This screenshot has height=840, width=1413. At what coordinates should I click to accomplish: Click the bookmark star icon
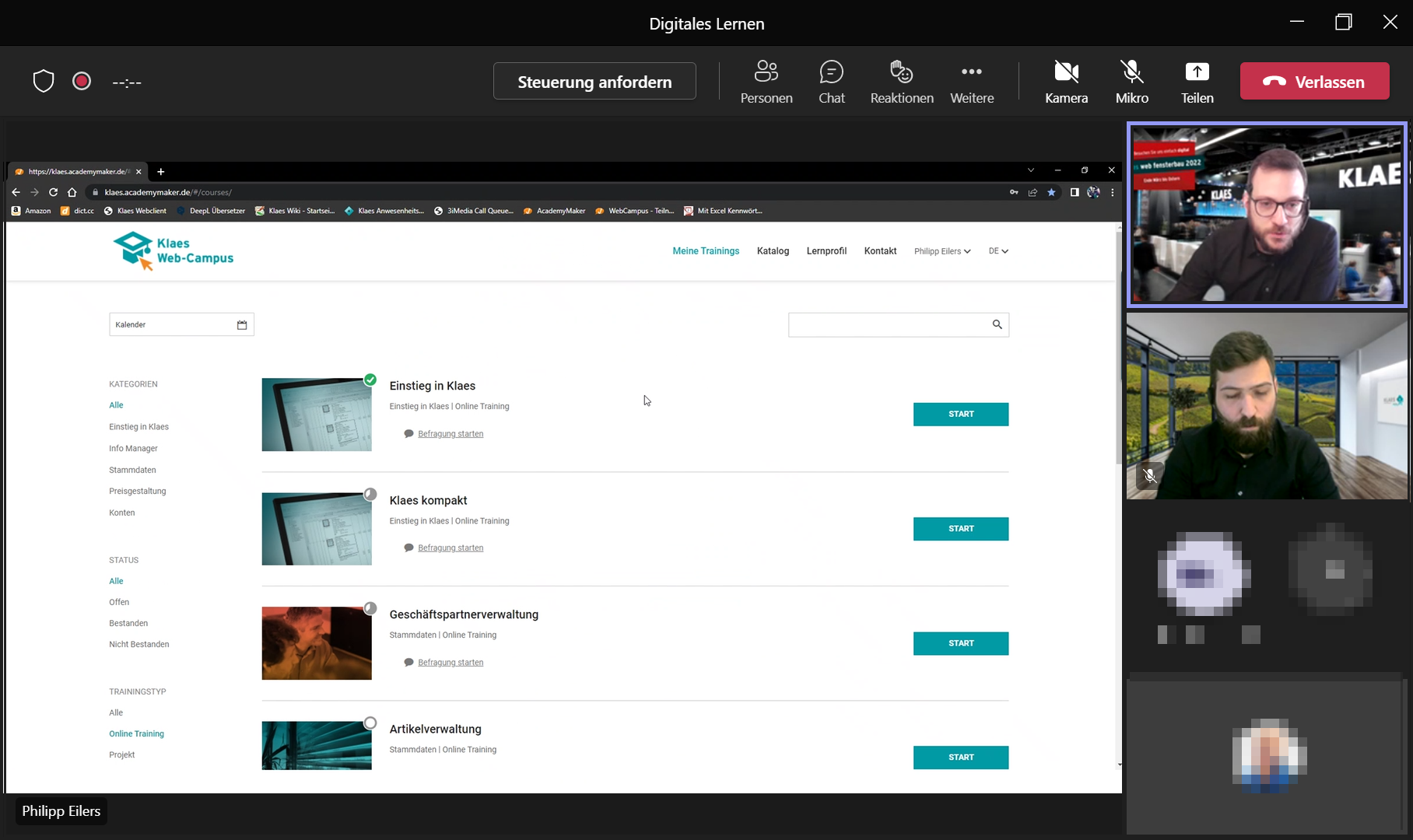1051,192
